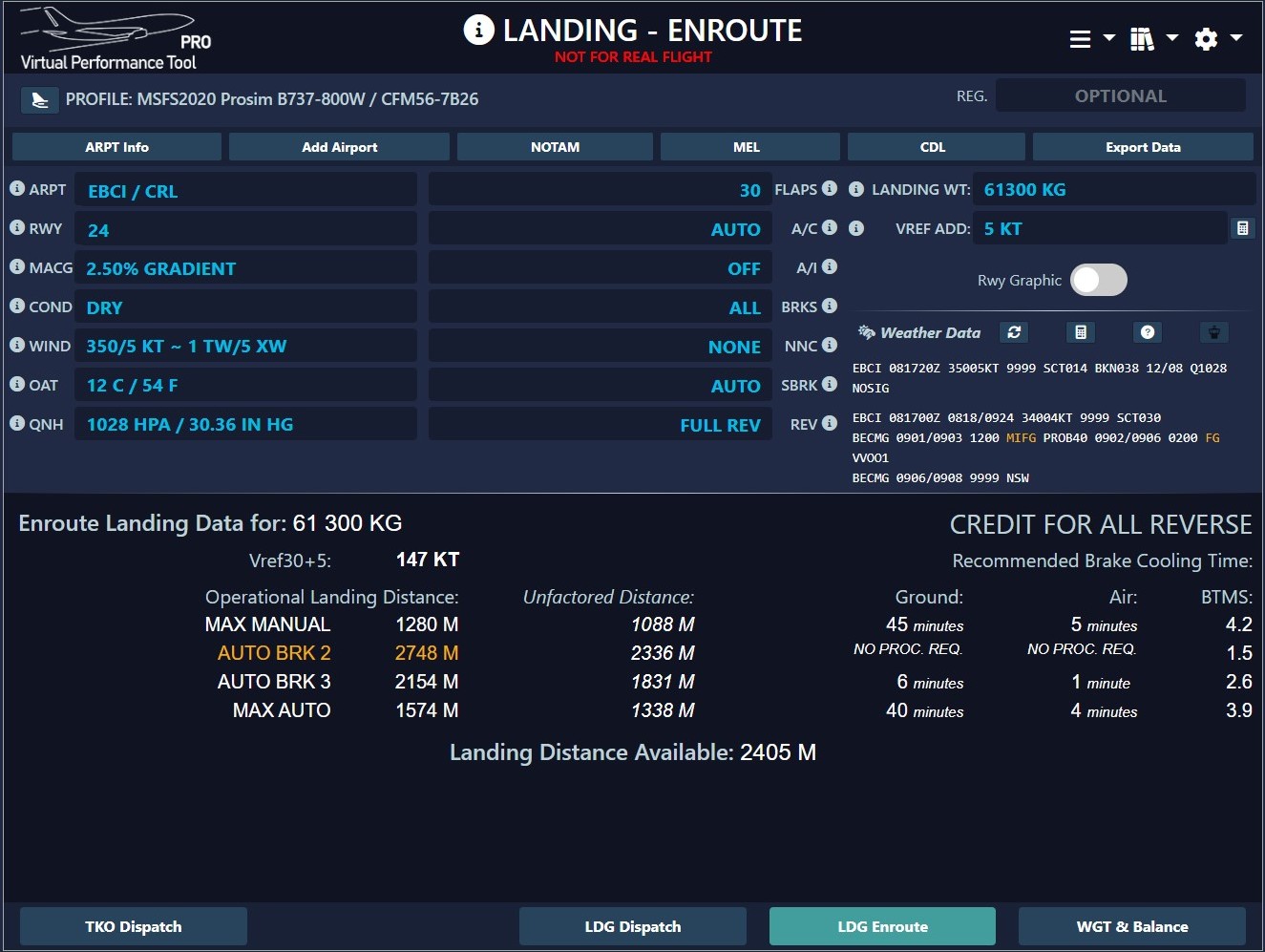
Task: Click the info icon beside LANDING - ENROUTE title
Action: pyautogui.click(x=478, y=30)
